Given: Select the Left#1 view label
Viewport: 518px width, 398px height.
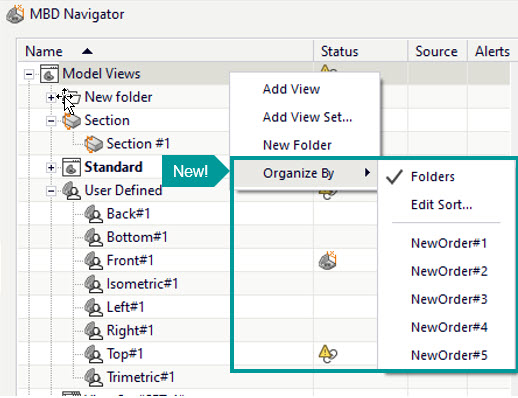Looking at the screenshot, I should point(125,307).
